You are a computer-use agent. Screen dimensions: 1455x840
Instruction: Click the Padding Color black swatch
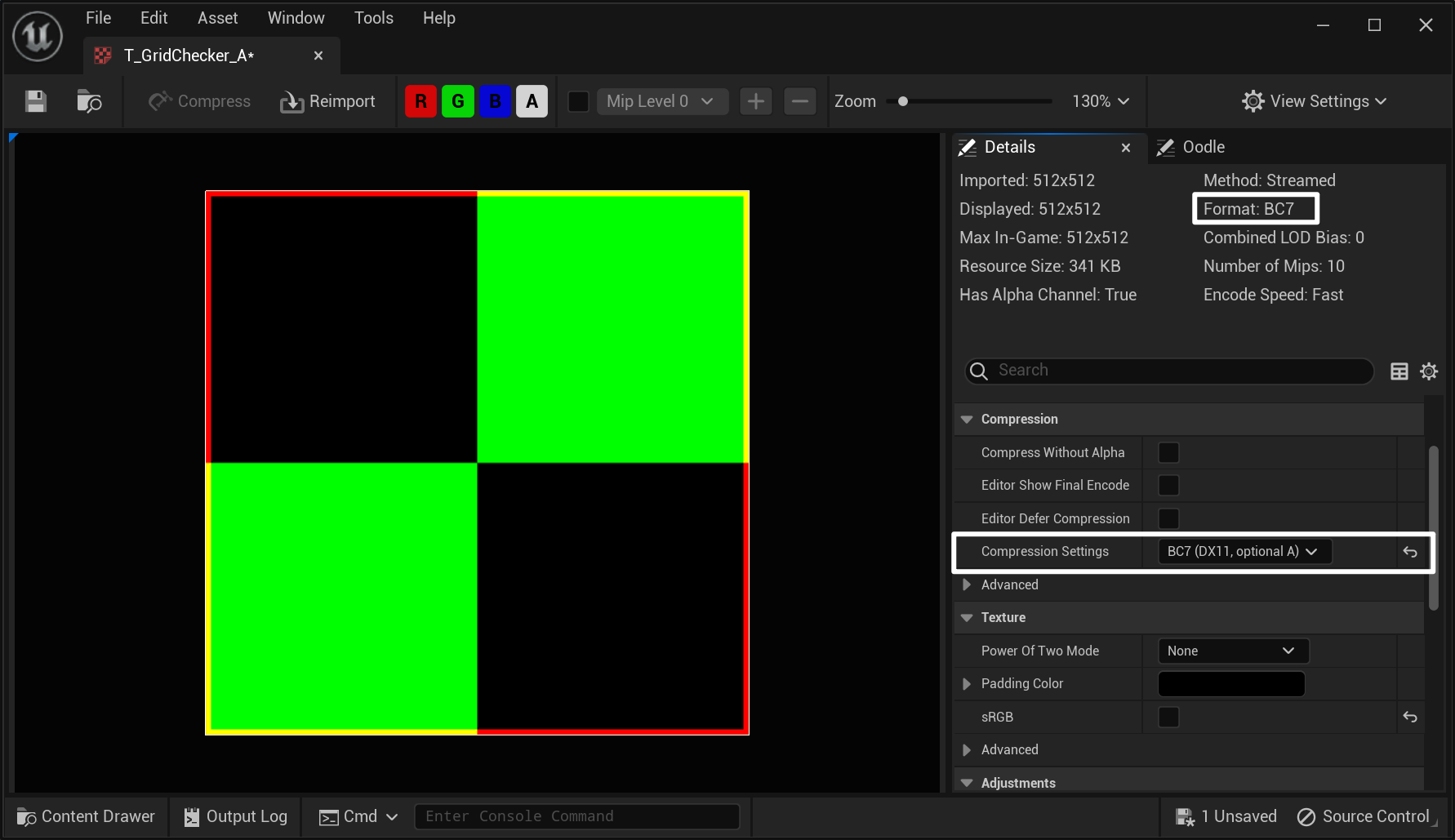point(1230,684)
